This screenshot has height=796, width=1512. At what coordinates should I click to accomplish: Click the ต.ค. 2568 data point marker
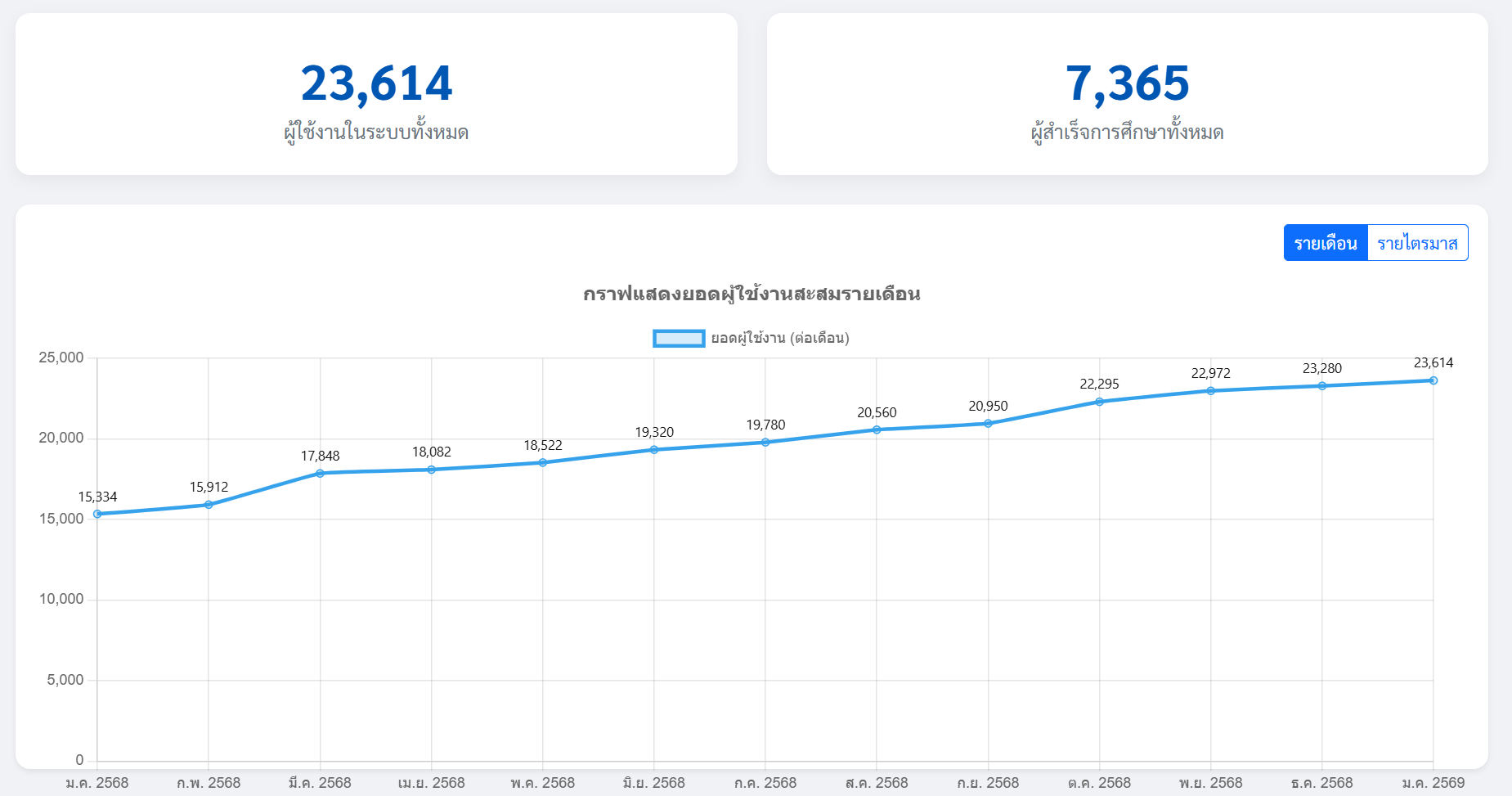(x=1099, y=402)
